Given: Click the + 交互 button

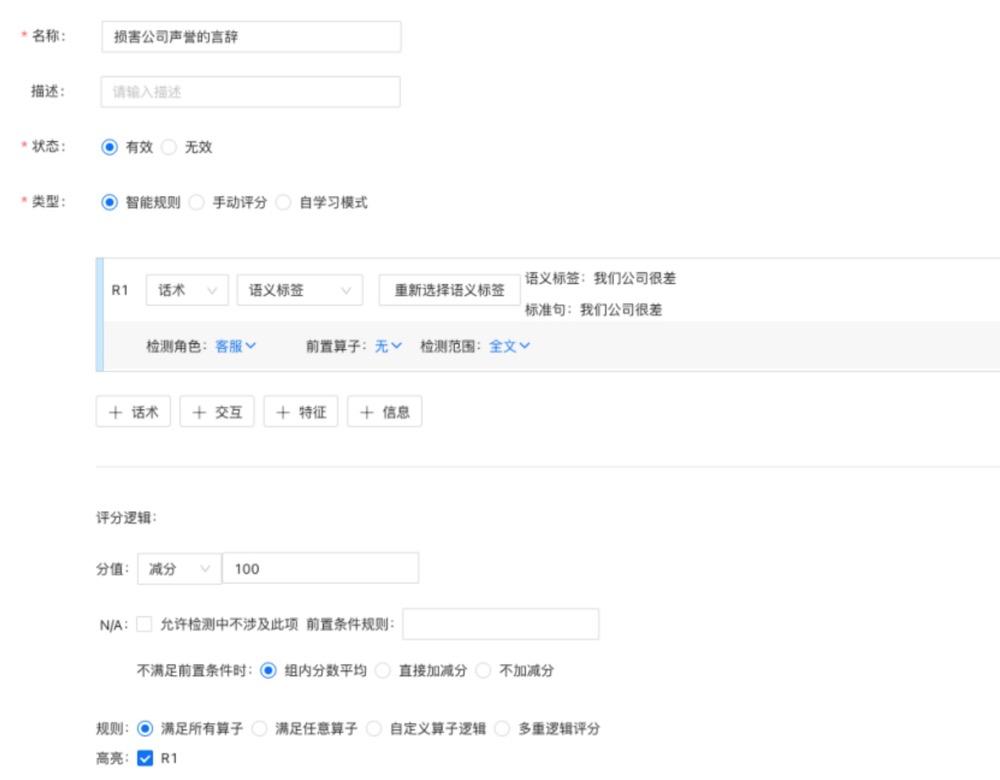Looking at the screenshot, I should coord(217,411).
